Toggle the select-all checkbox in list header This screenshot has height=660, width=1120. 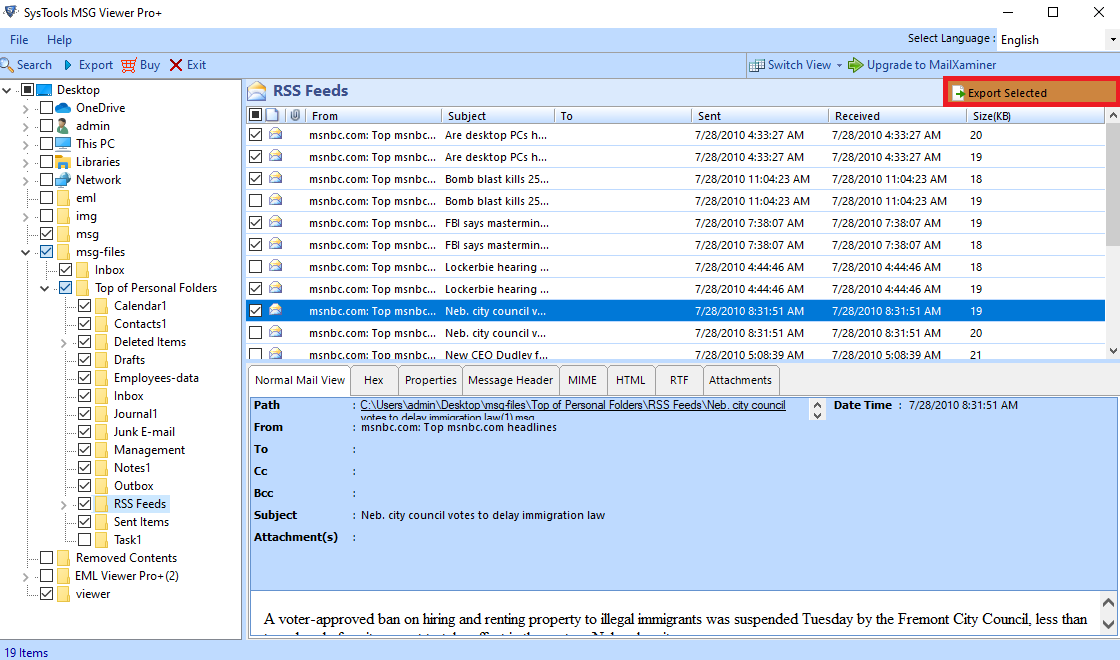255,115
